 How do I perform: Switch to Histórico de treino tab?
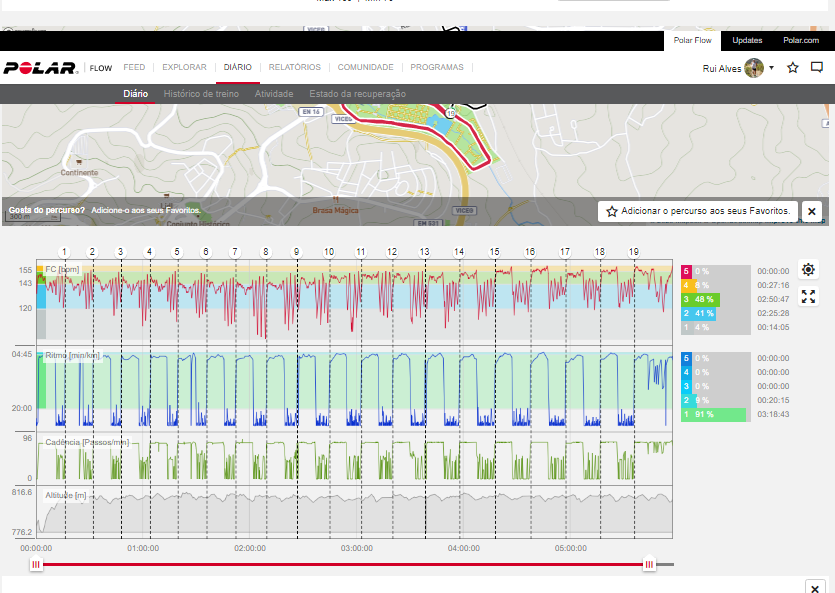(x=201, y=94)
